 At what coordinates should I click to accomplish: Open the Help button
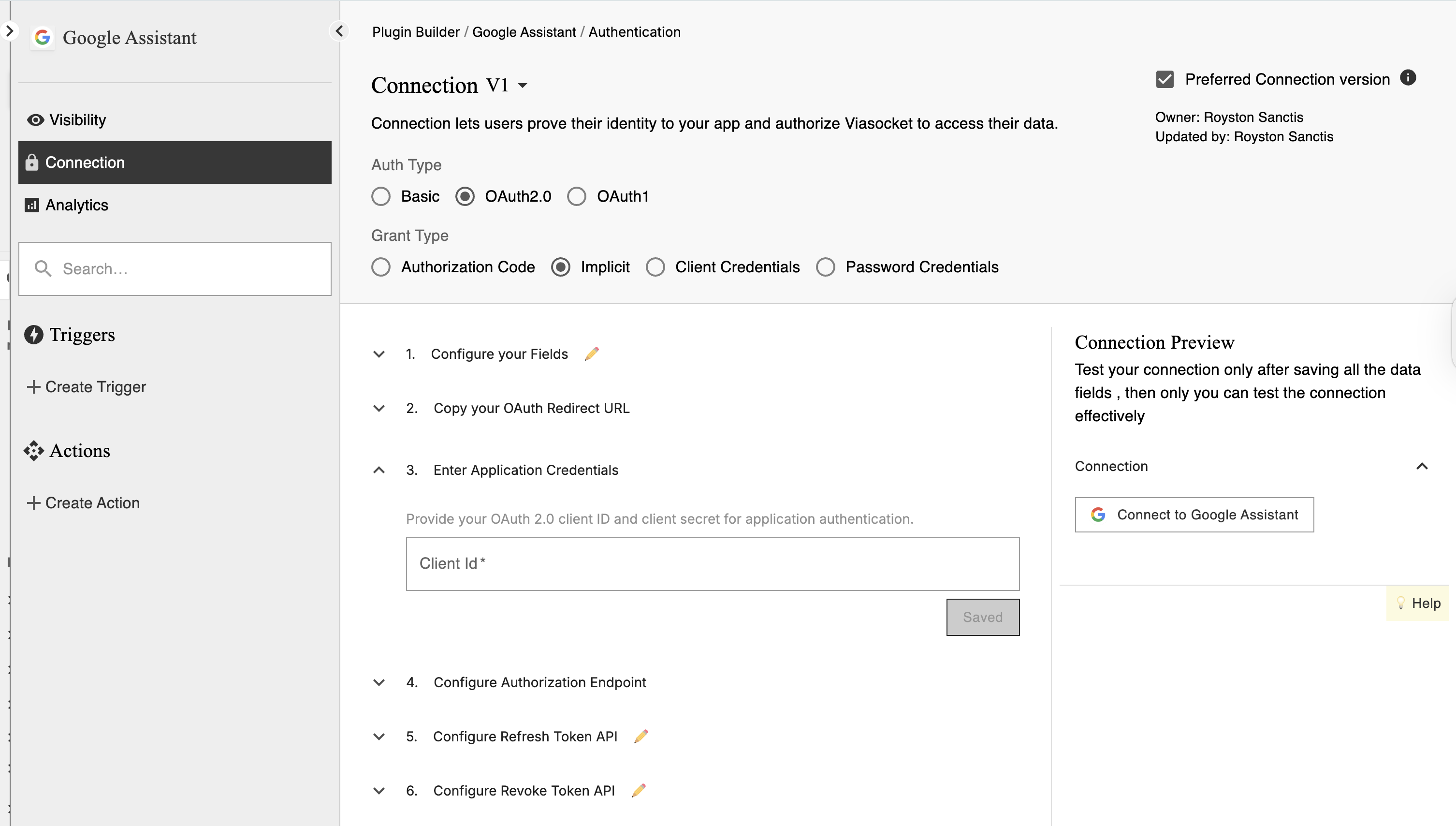(x=1417, y=603)
